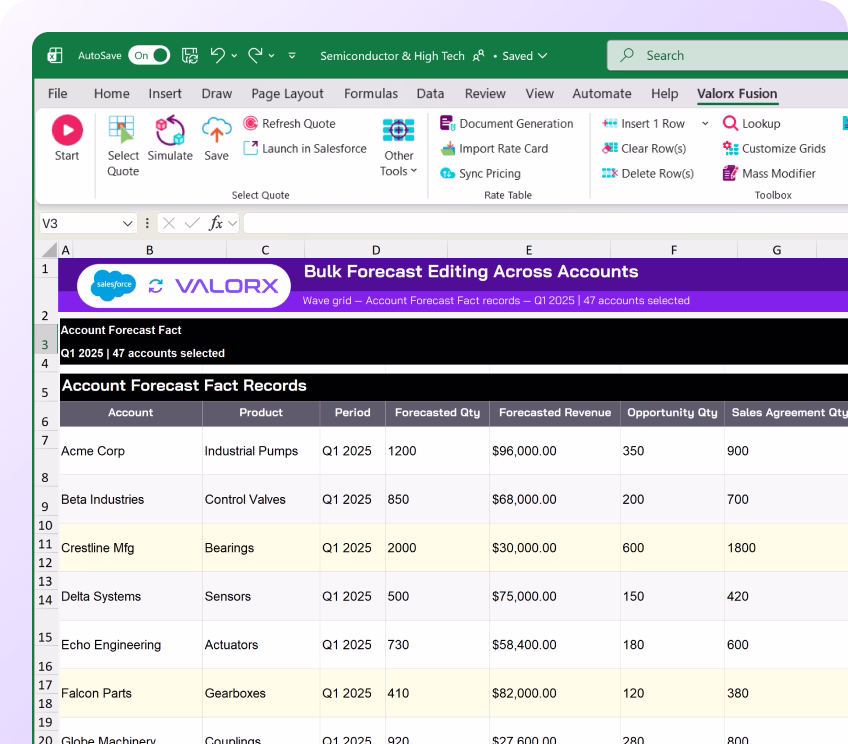This screenshot has width=848, height=744.
Task: Click the Forecasted Revenue column header
Action: tap(555, 413)
